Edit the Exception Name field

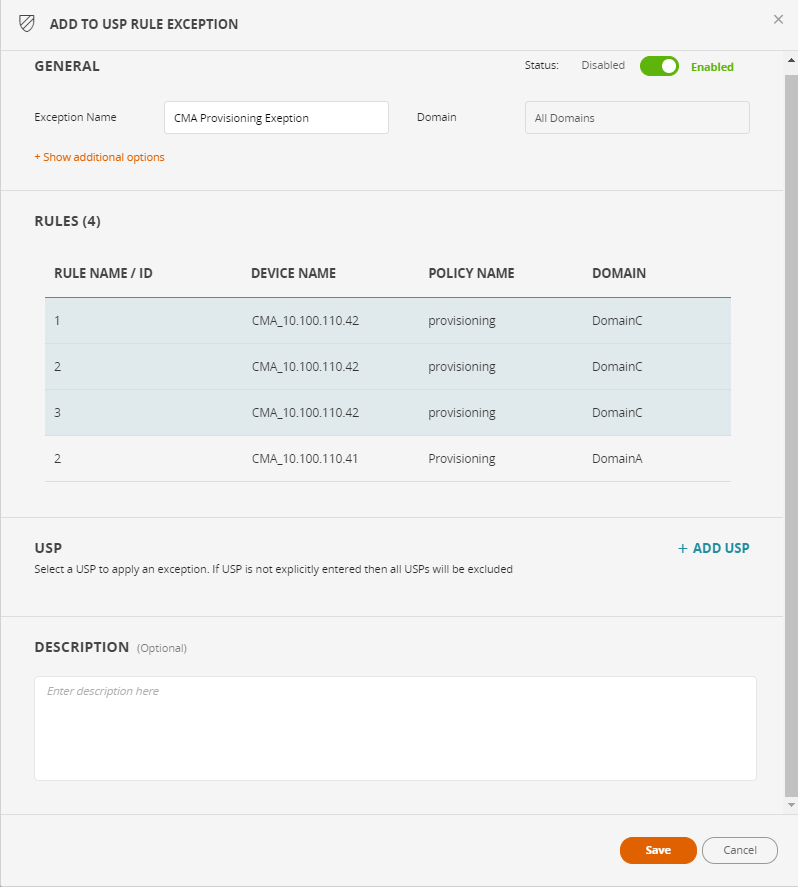coord(276,118)
